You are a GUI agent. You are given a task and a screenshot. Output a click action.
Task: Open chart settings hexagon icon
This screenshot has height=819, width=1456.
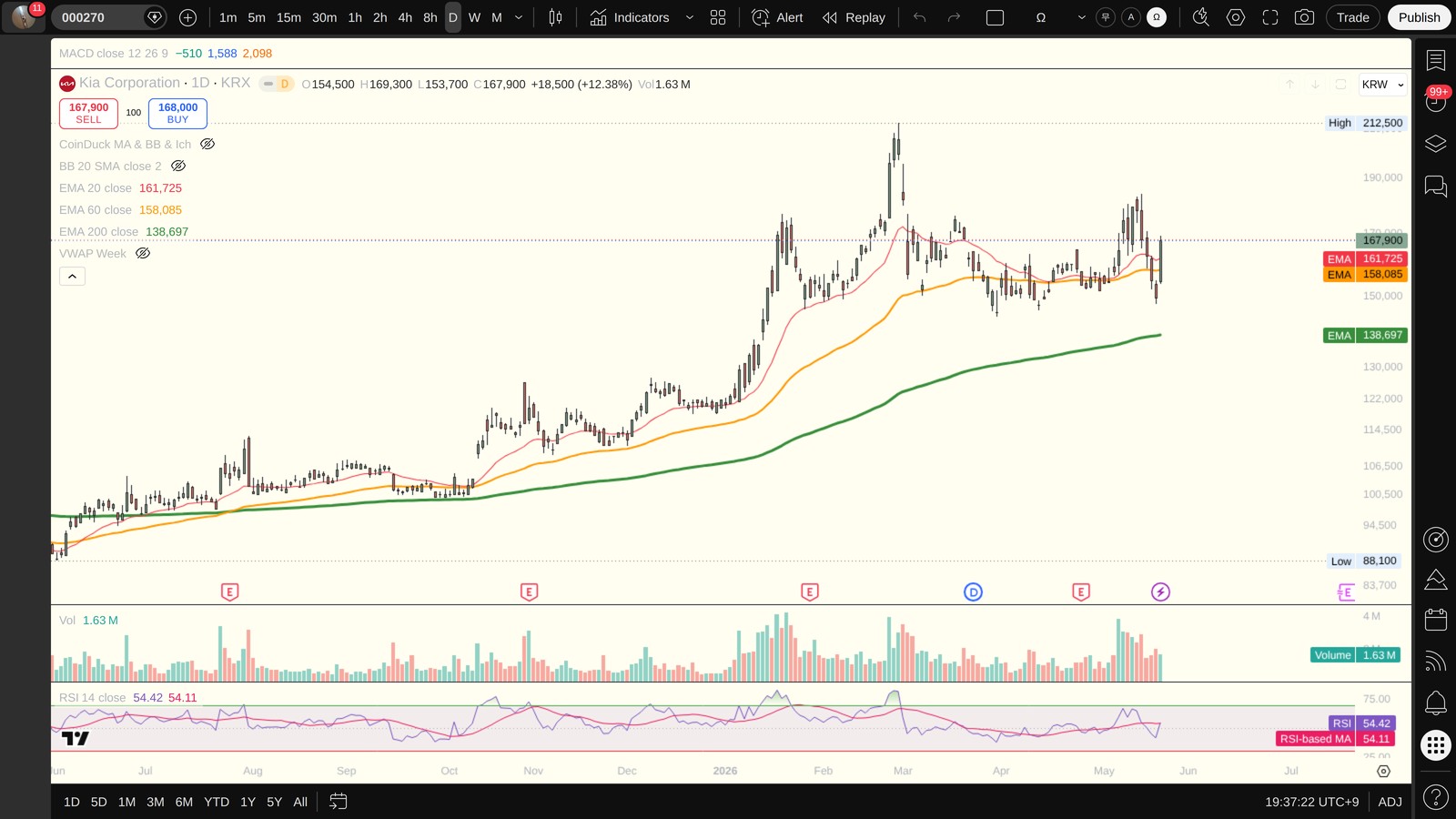pos(1235,17)
